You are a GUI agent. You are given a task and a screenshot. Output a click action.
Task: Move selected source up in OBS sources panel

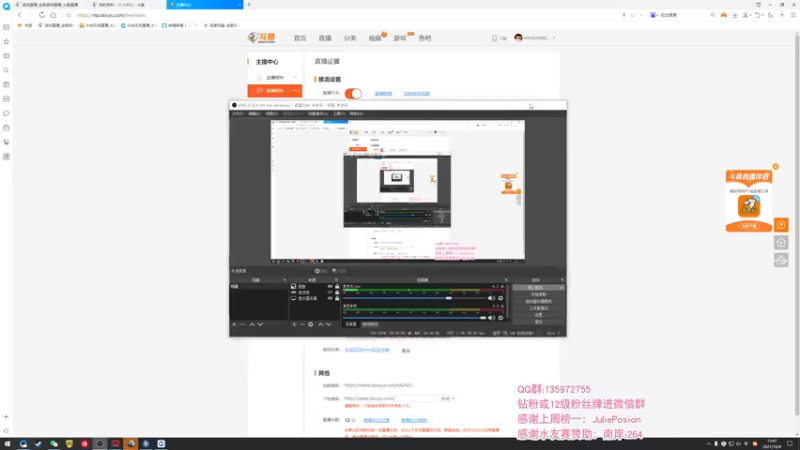(320, 324)
